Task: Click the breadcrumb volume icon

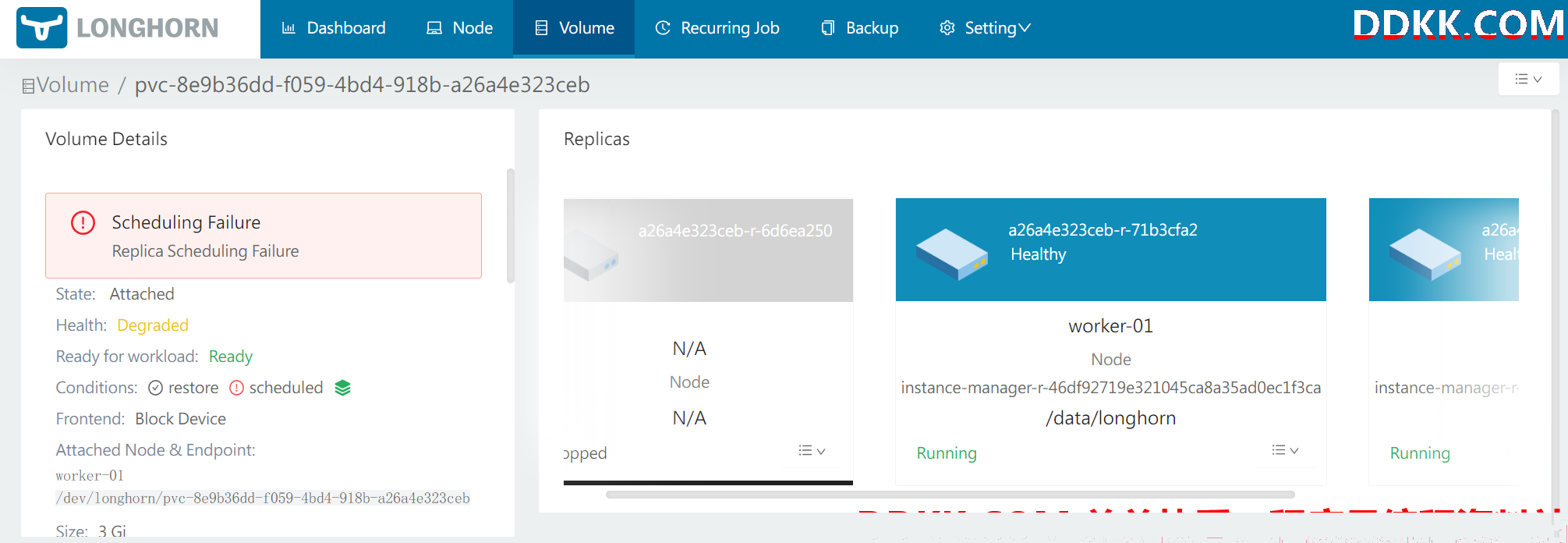Action: click(29, 86)
